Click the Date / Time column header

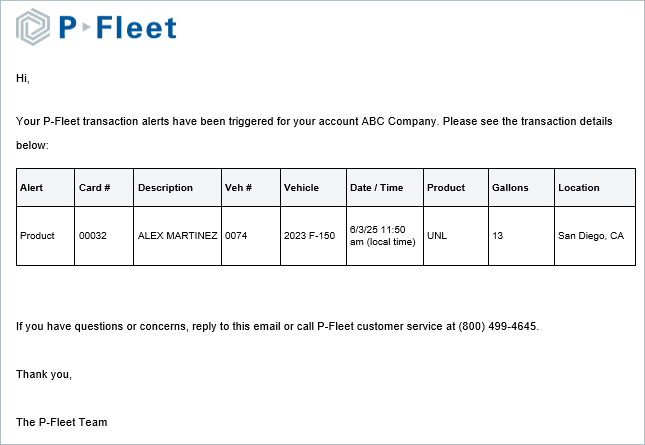point(376,188)
